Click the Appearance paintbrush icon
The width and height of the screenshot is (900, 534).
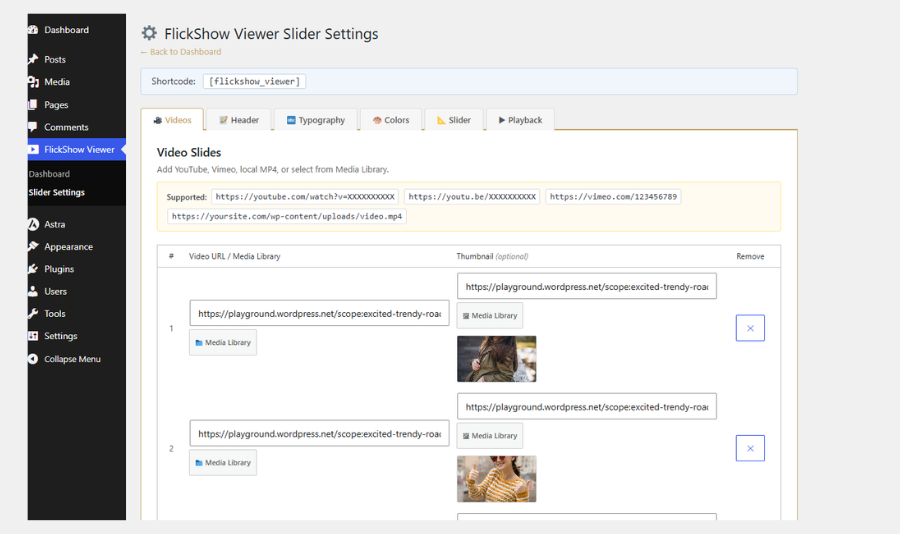pyautogui.click(x=33, y=246)
